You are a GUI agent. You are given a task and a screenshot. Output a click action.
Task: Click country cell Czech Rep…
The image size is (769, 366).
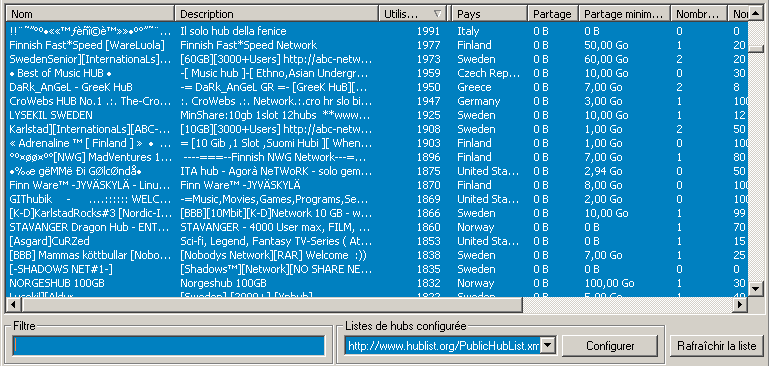point(488,73)
